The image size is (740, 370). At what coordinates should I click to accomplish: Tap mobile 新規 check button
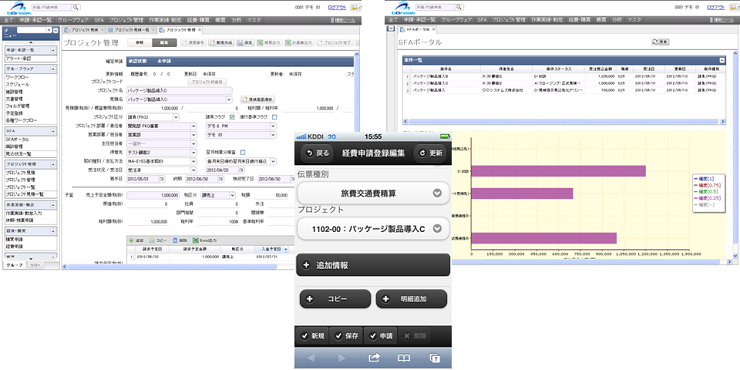pos(312,336)
